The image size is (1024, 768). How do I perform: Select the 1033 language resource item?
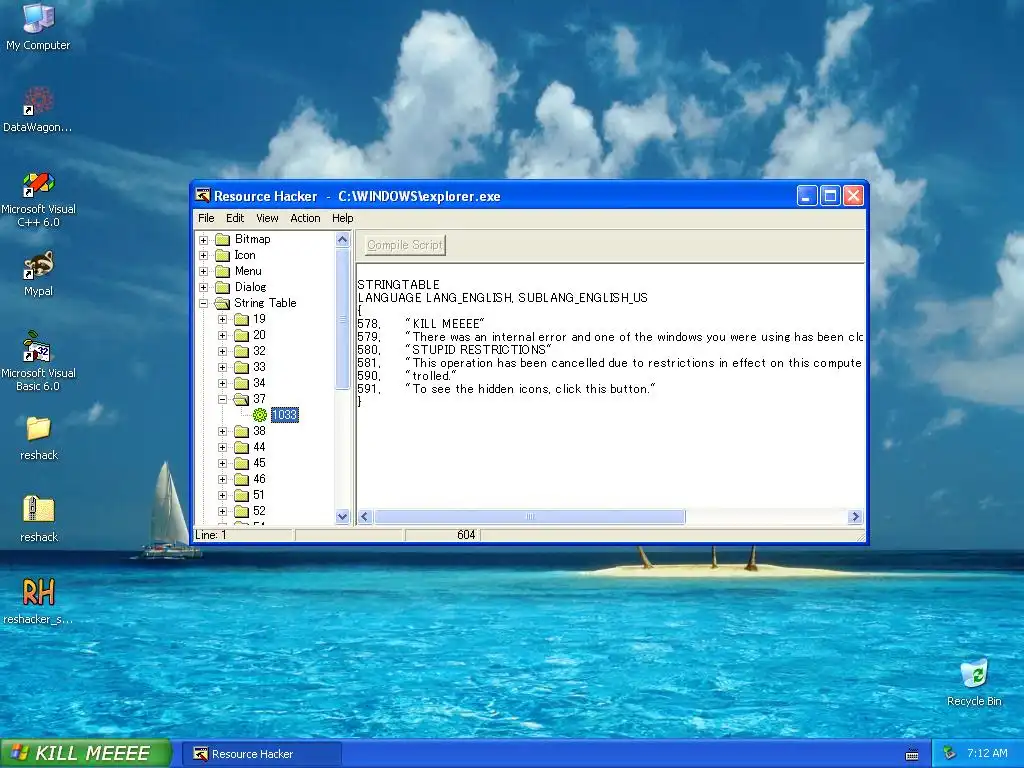pos(284,415)
